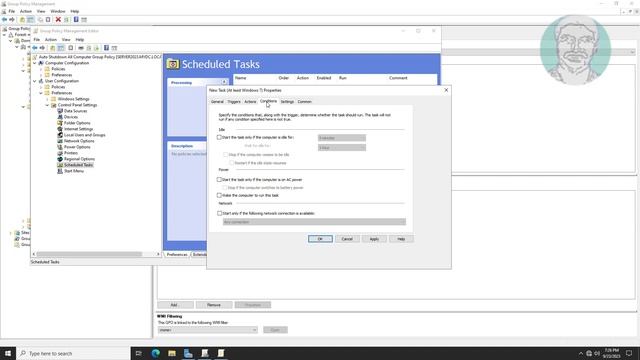Collapse the Processing panel chevron

point(224,82)
